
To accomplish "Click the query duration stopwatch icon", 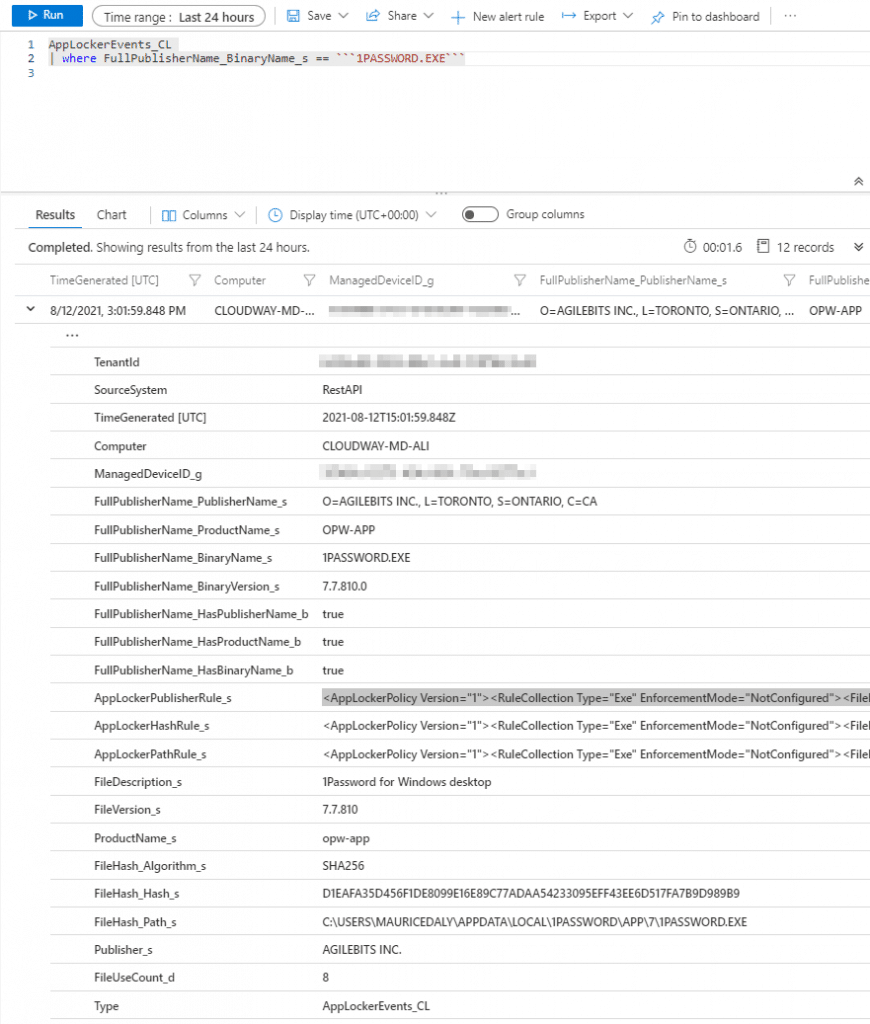I will (x=690, y=247).
